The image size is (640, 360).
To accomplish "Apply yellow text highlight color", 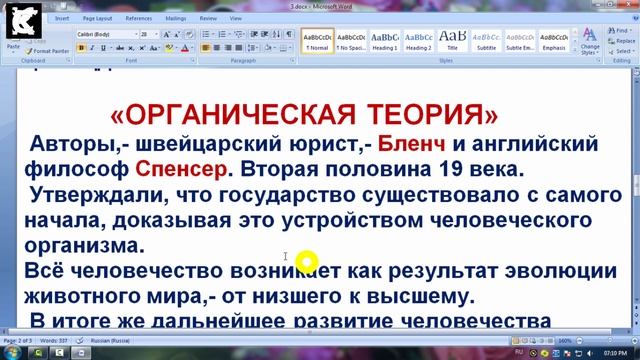I will click(x=169, y=48).
